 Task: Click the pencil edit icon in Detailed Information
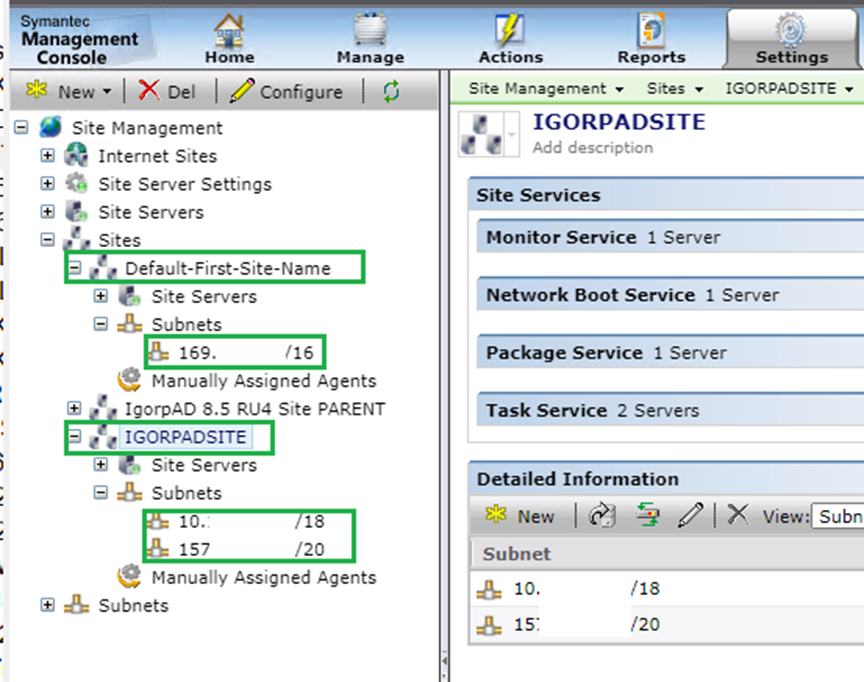690,516
